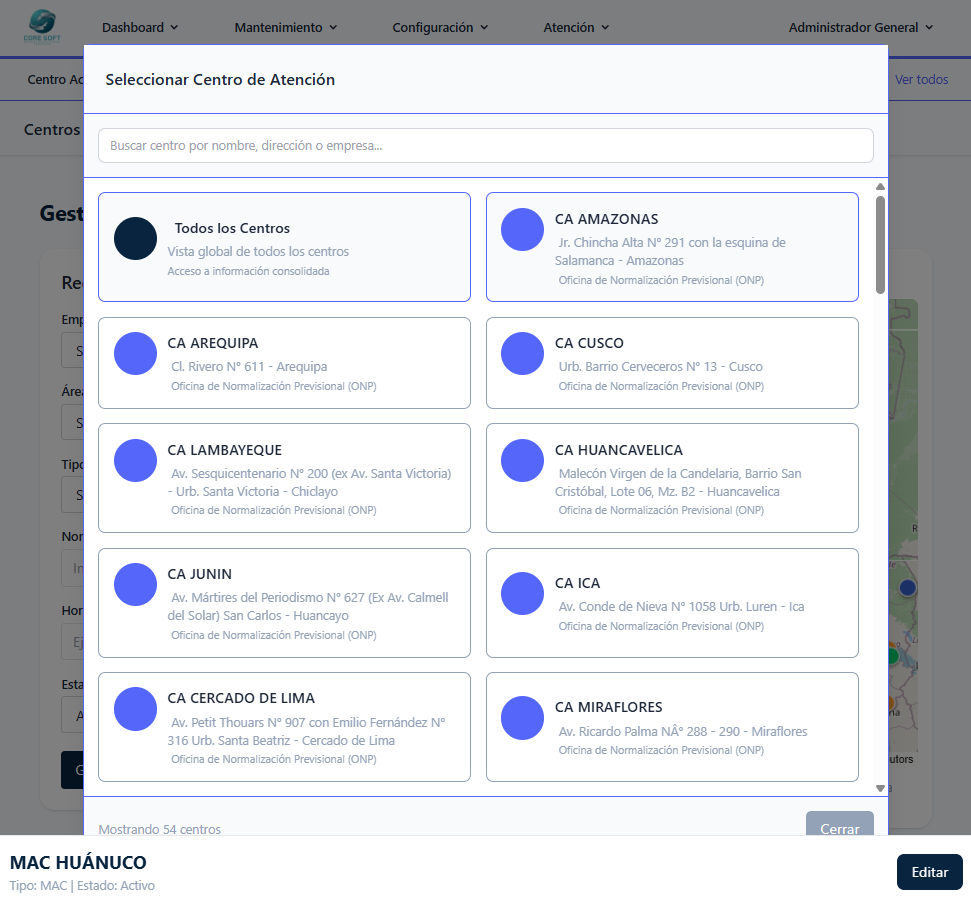Pick the CA HUANCAVELICA circle icon
The image size is (971, 905).
click(522, 460)
